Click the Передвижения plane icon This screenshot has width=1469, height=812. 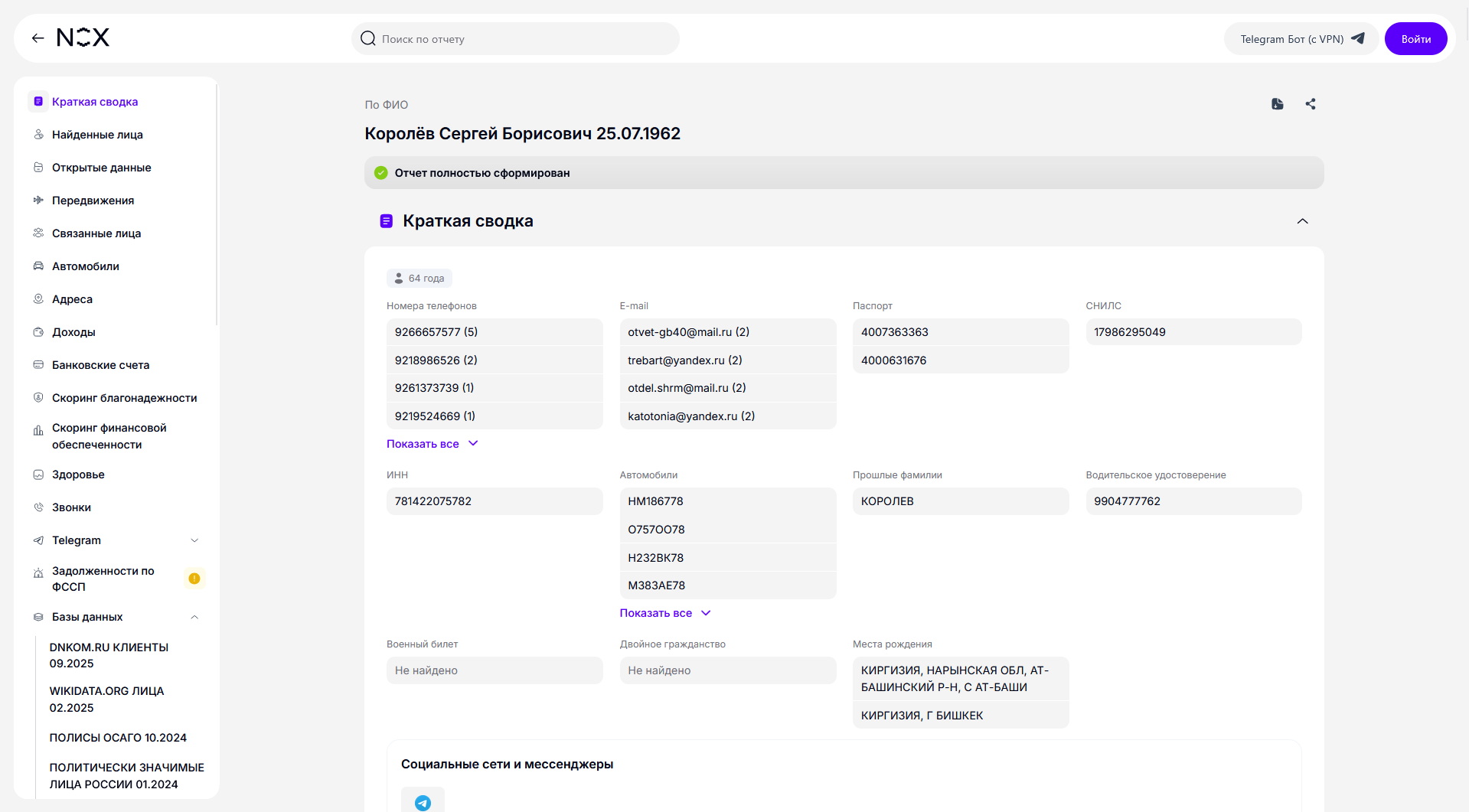(38, 201)
